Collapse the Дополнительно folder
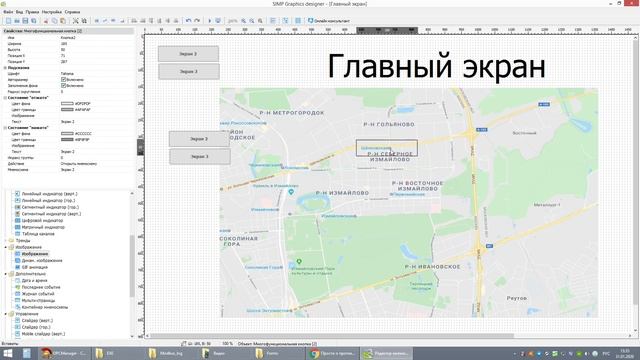This screenshot has height=360, width=640. pos(6,274)
